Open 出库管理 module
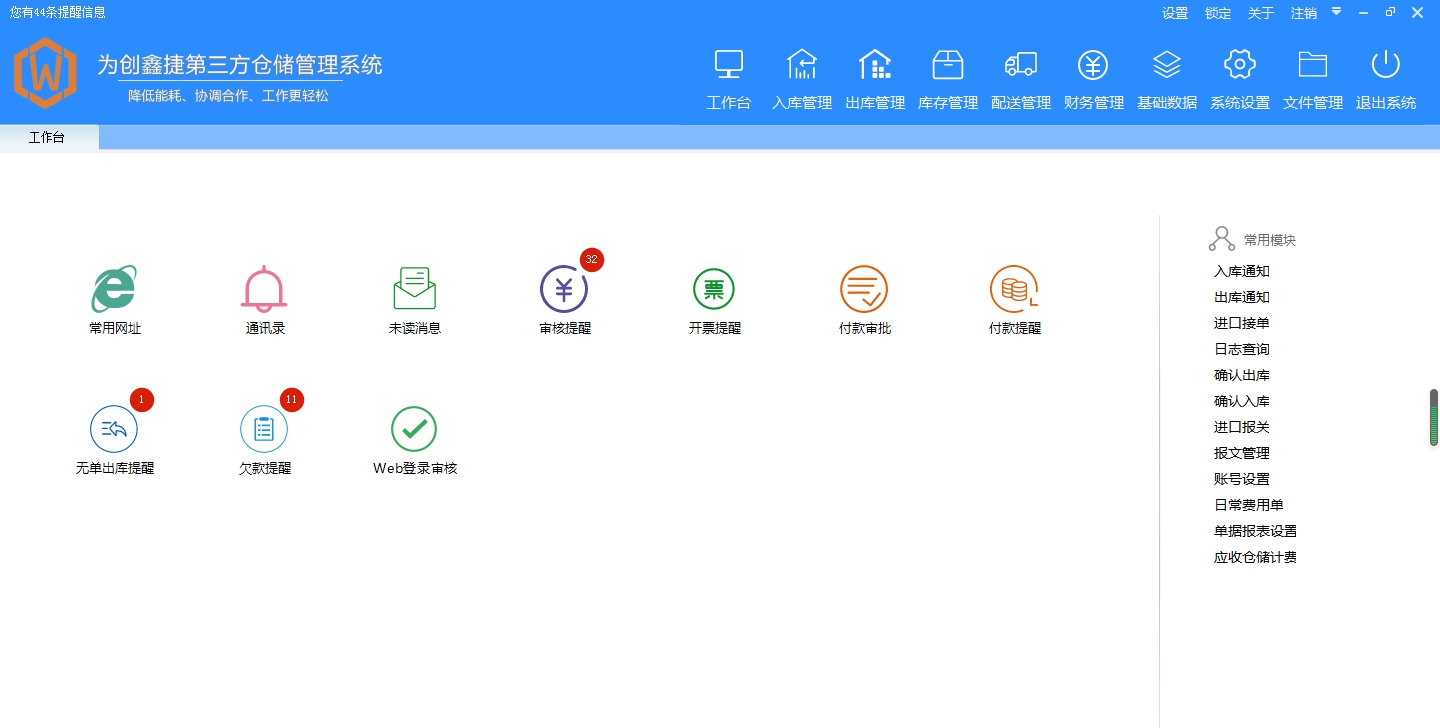This screenshot has height=728, width=1440. (x=874, y=78)
